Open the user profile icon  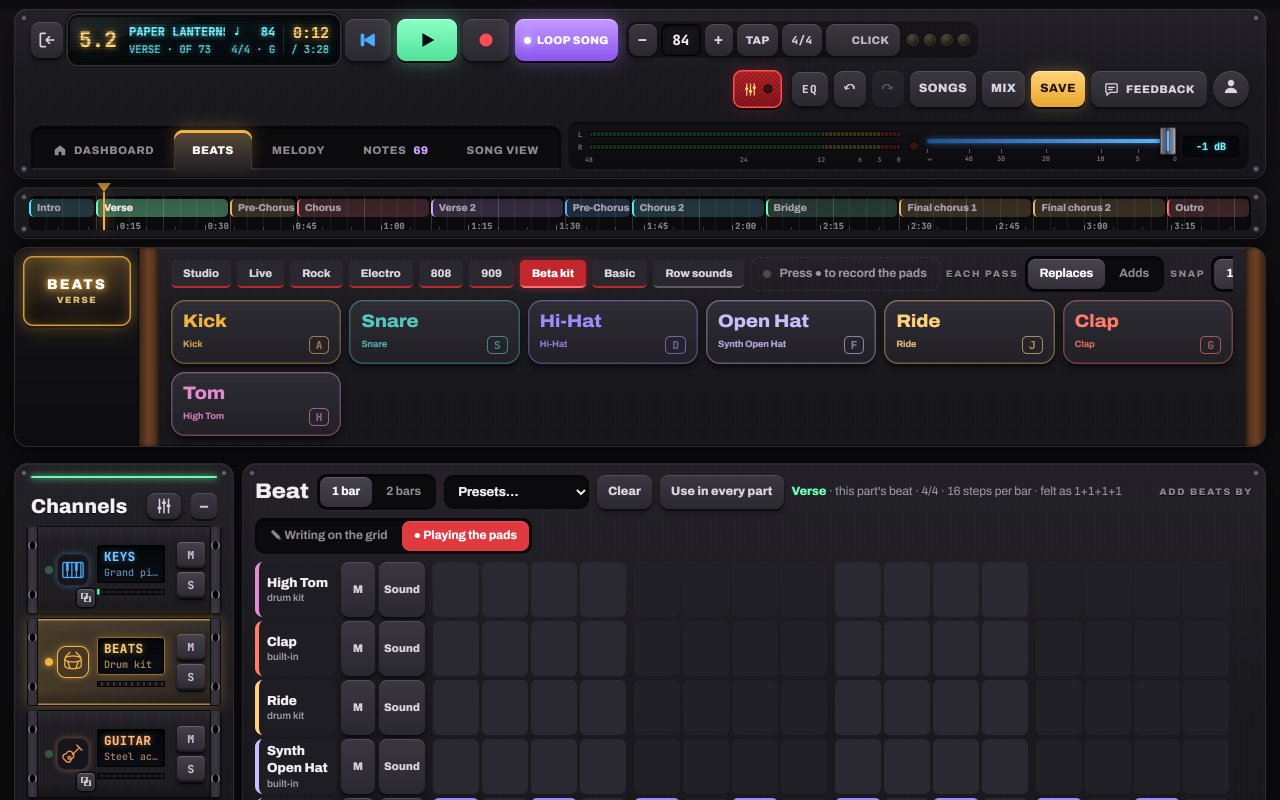pos(1231,88)
